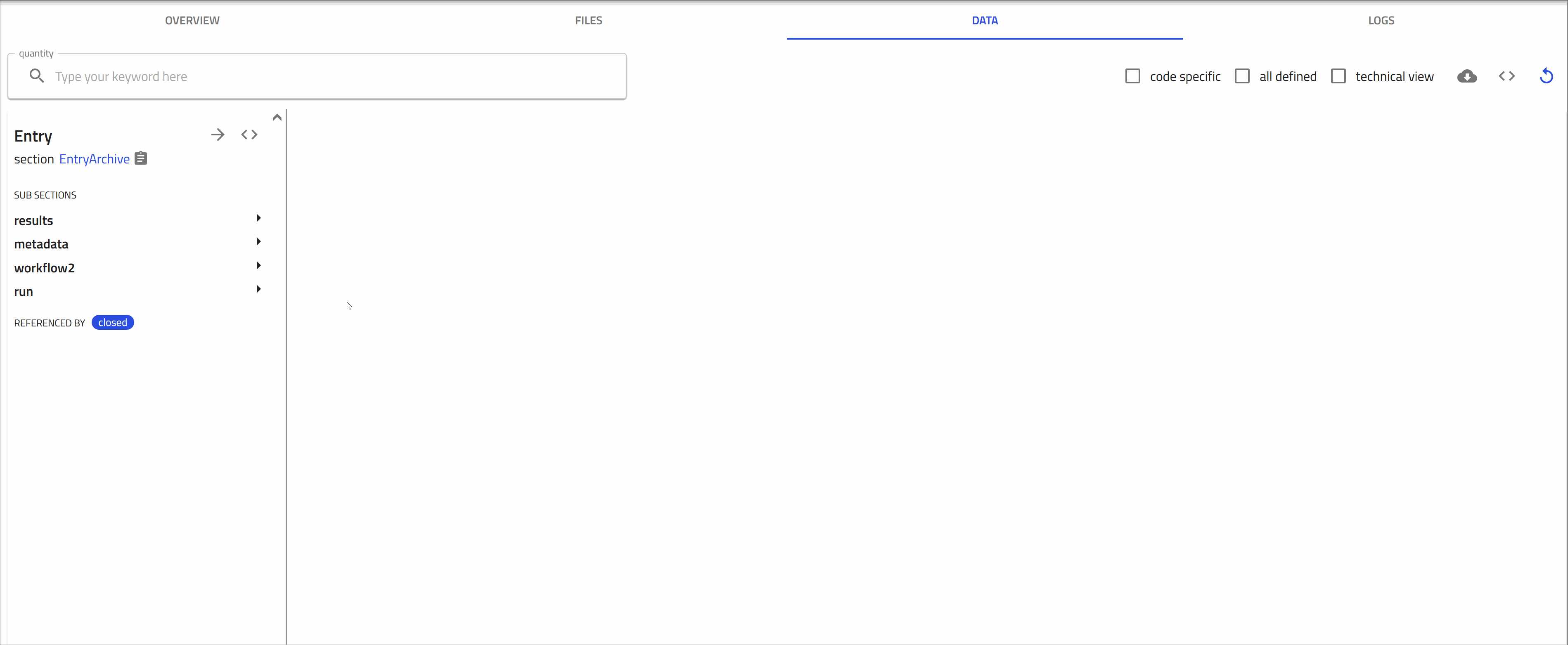Collapse panel using the up chevron icon
Viewport: 1568px width, 645px height.
(277, 117)
